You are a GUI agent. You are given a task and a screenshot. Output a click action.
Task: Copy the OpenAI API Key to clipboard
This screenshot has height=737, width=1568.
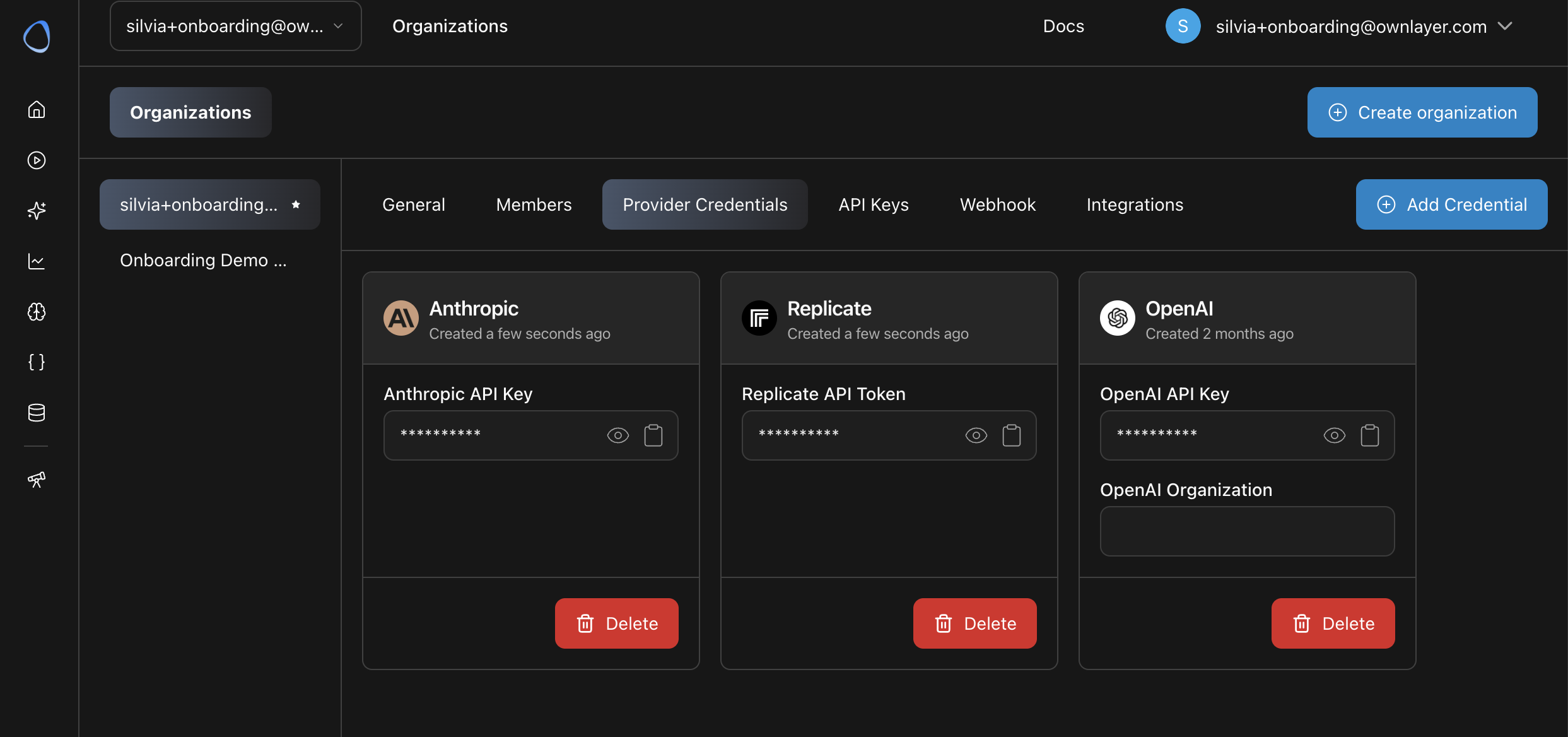click(x=1370, y=435)
